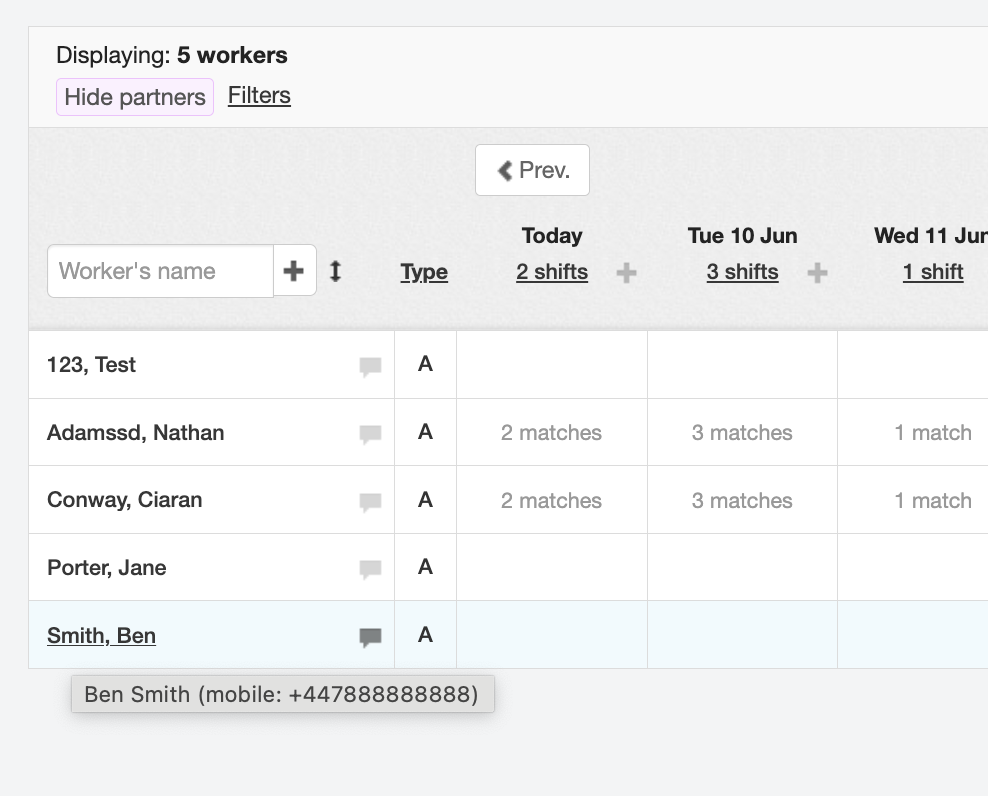Open Today's 2 shifts link

click(552, 272)
